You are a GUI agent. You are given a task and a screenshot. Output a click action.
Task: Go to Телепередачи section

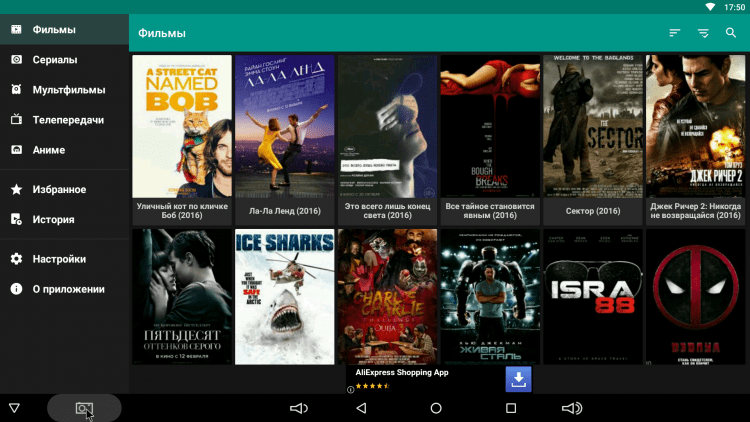point(68,120)
